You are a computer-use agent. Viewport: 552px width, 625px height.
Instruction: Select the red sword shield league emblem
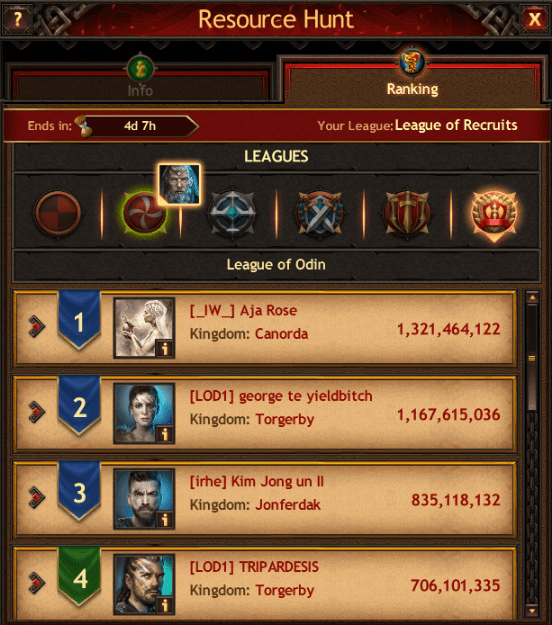(407, 214)
